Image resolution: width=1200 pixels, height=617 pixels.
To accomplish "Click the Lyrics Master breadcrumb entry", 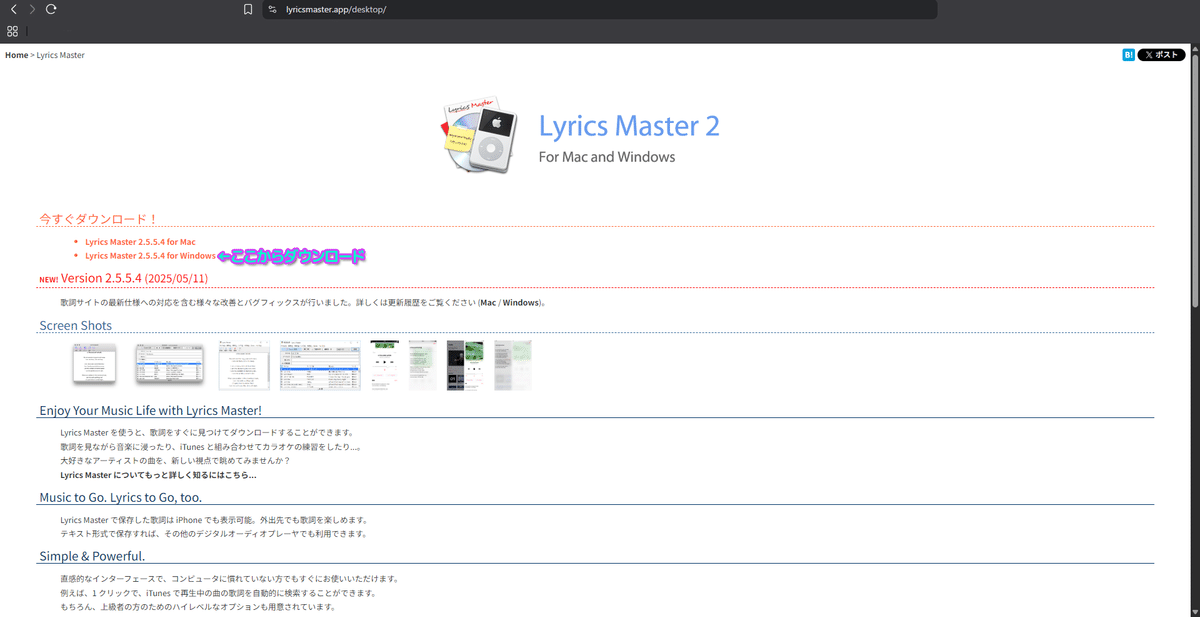I will [x=60, y=55].
